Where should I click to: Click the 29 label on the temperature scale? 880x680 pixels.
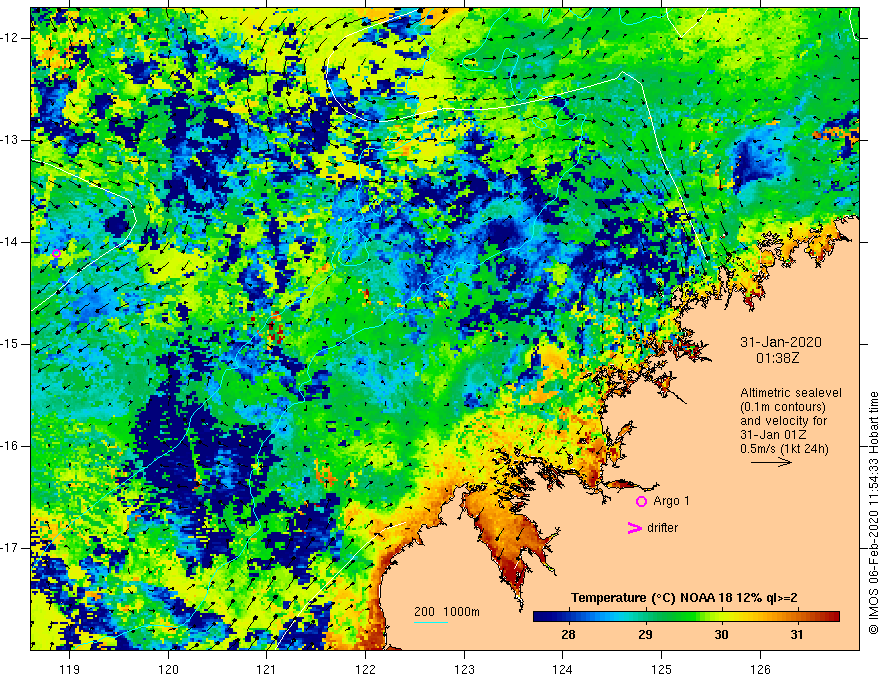(x=645, y=635)
